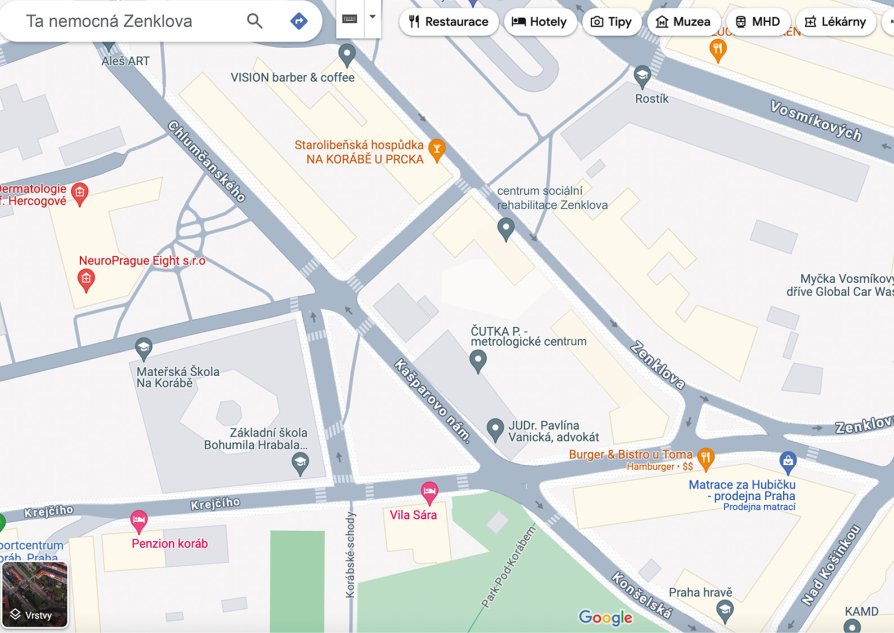
Task: Open the Burger & Bistro u Toma restaurant pin
Action: (706, 460)
